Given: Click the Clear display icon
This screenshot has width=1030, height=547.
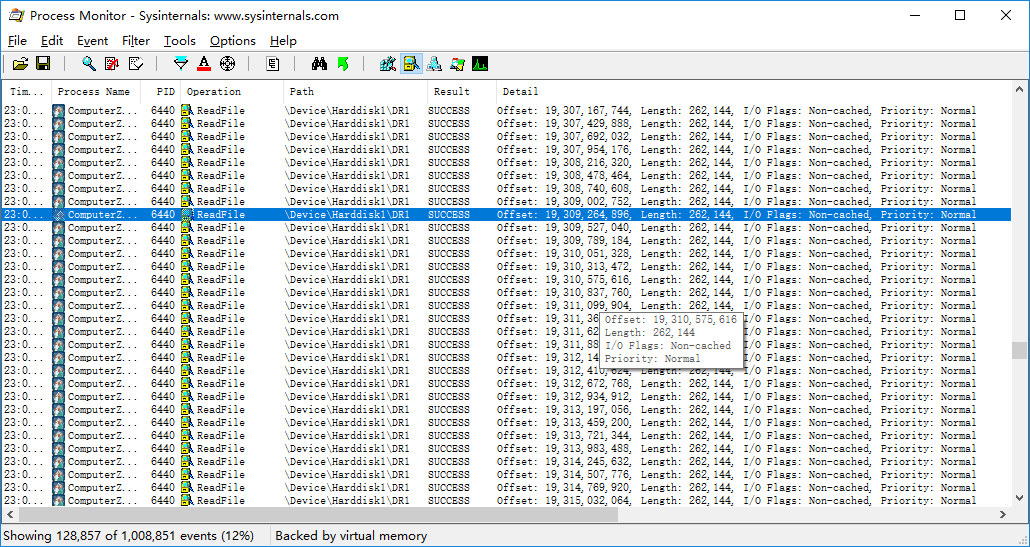Looking at the screenshot, I should [136, 64].
